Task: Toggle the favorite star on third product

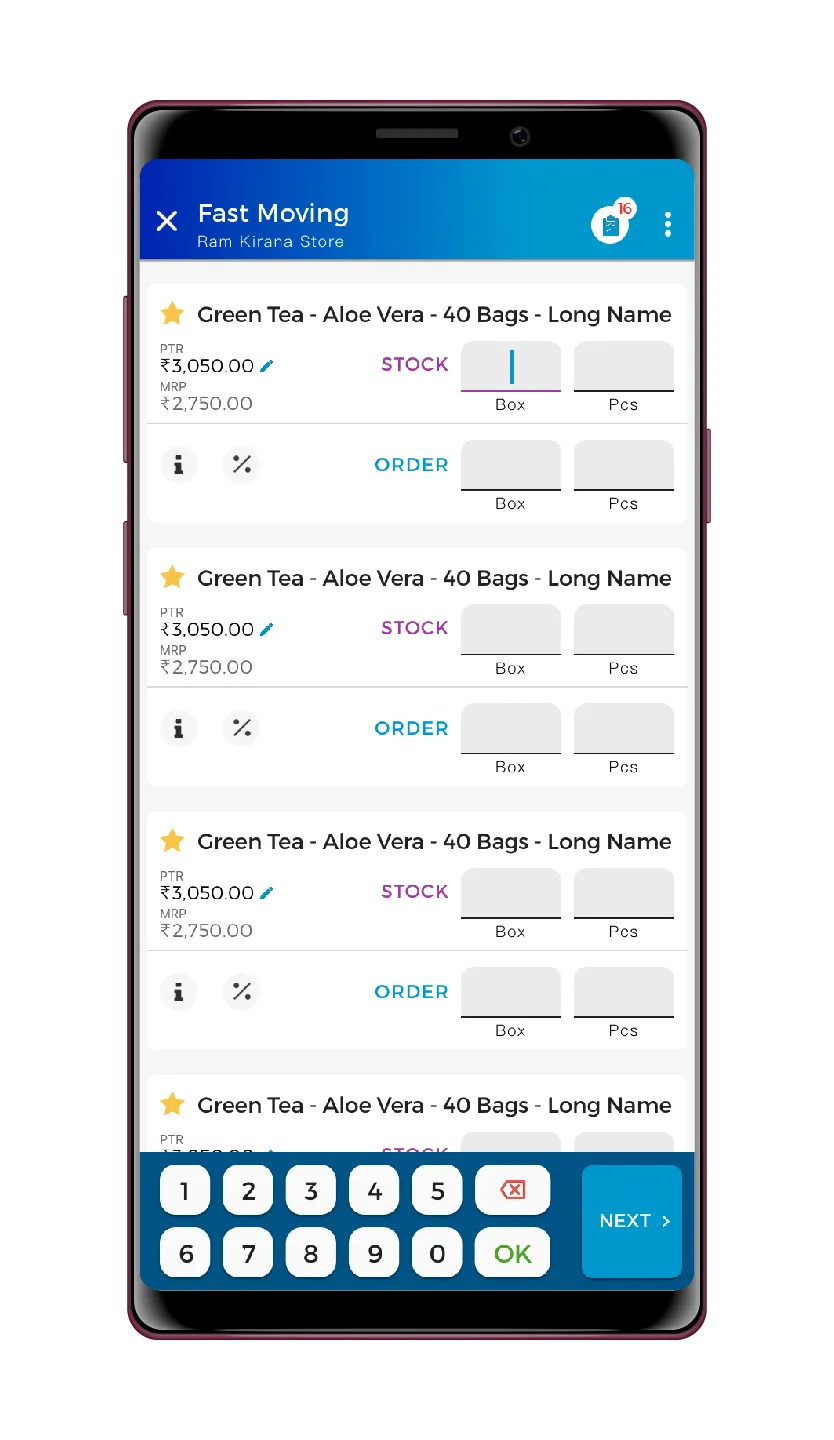Action: 173,841
